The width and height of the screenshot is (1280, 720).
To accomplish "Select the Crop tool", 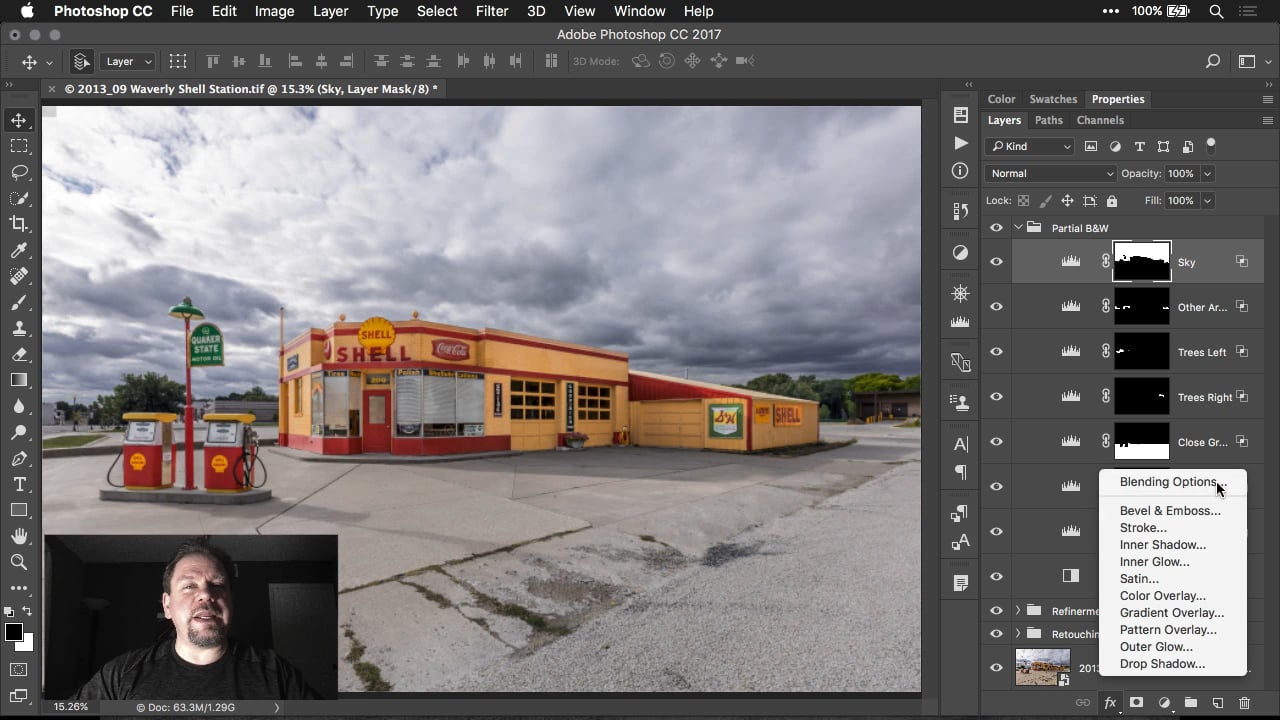I will tap(19, 224).
